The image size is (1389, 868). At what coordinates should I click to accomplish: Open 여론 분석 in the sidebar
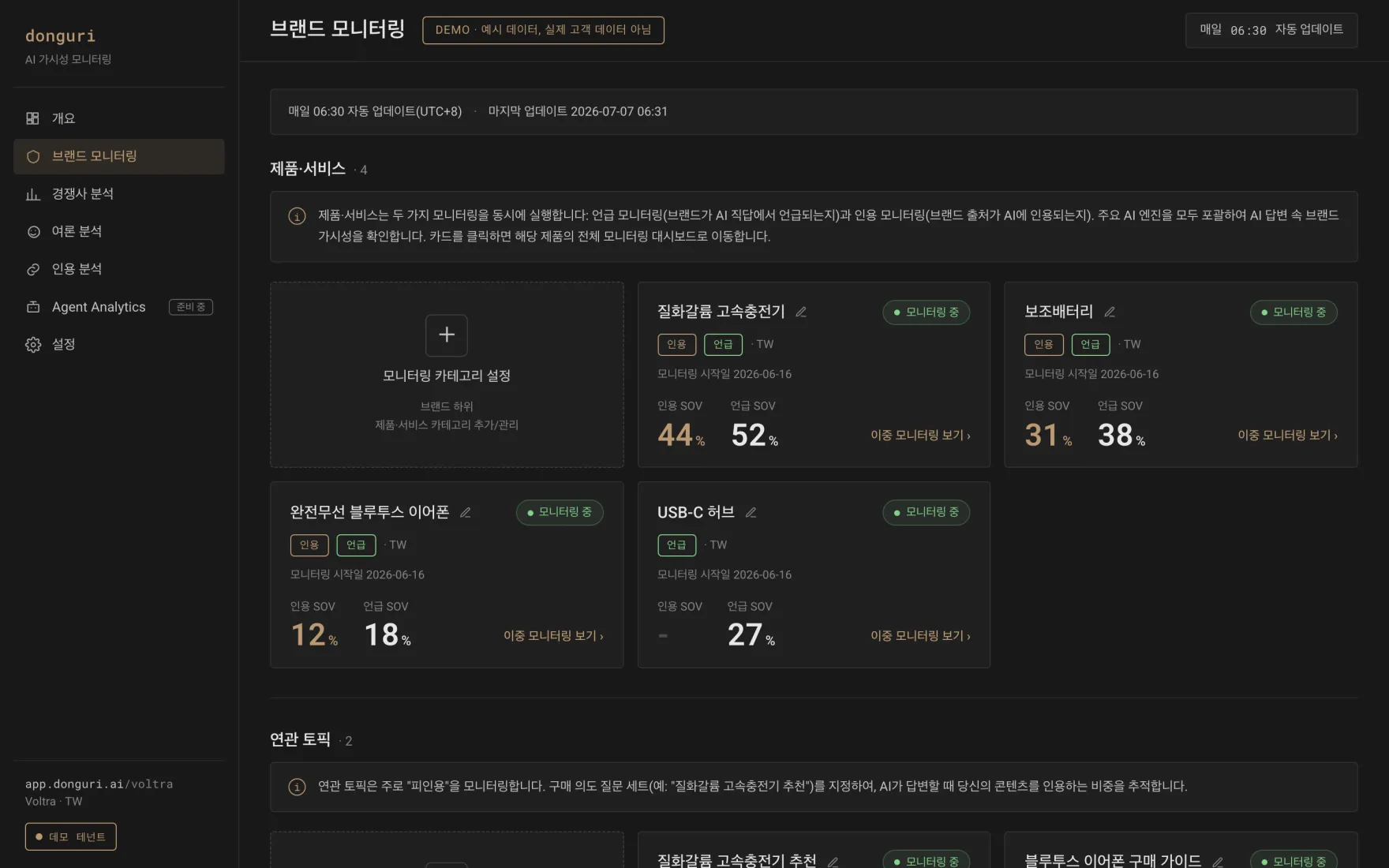(118, 232)
